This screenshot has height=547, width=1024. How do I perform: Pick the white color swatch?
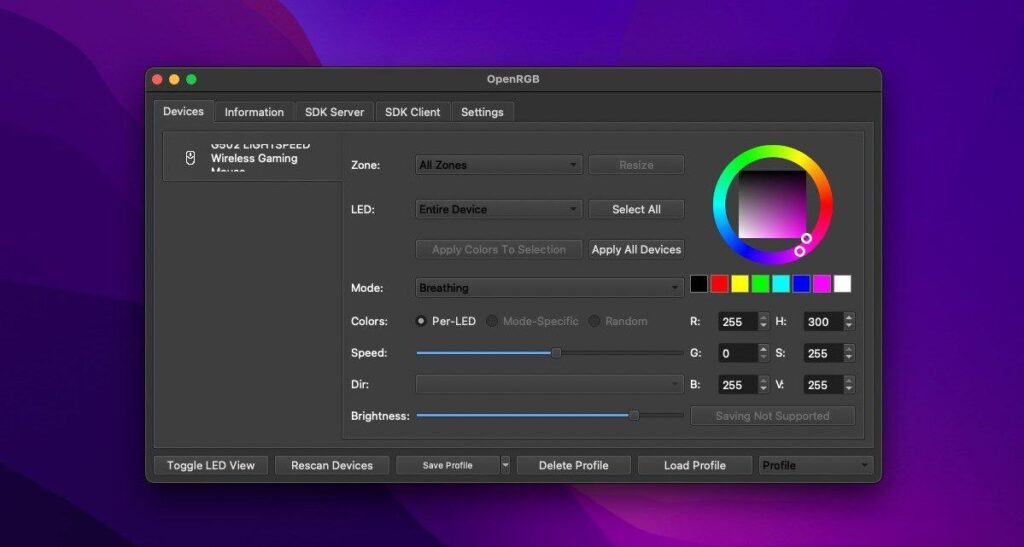click(842, 284)
